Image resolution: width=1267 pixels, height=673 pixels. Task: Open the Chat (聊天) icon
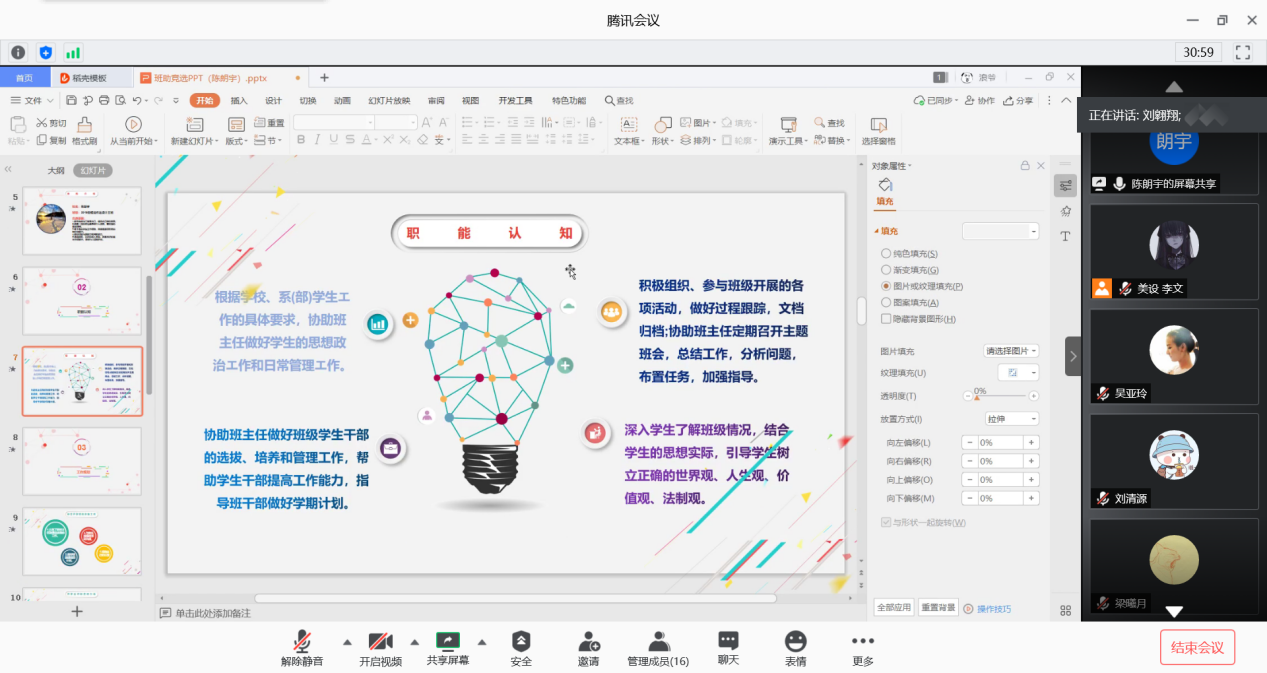[728, 641]
